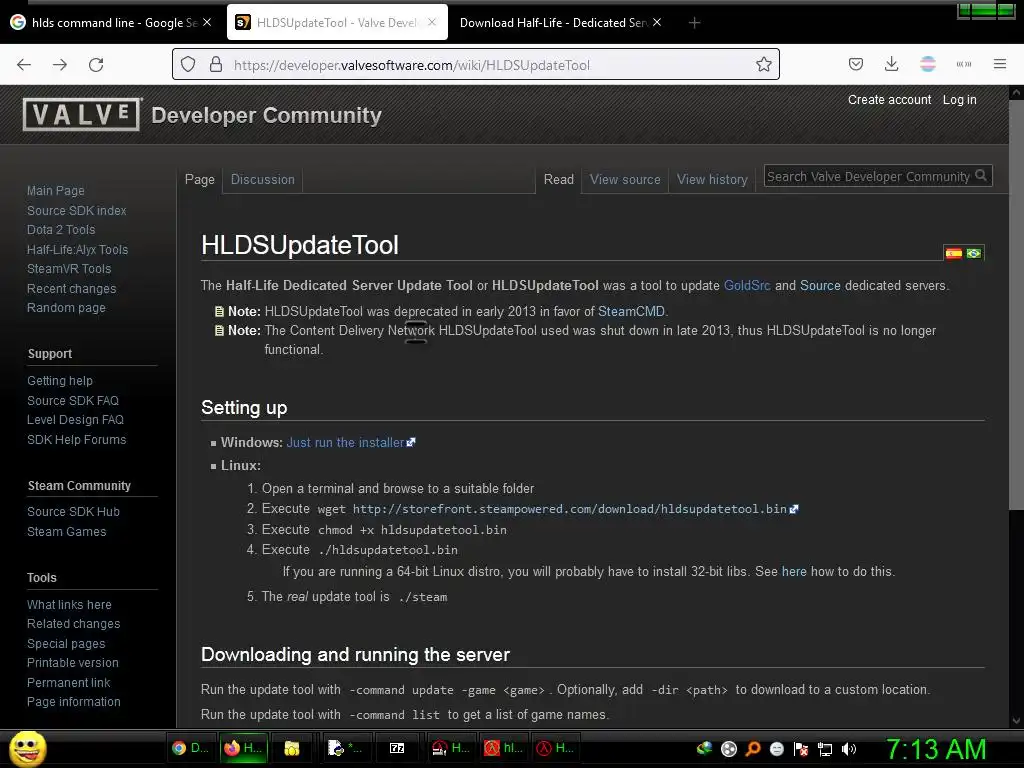Click the flag security tray icon
1024x768 pixels.
click(x=801, y=749)
